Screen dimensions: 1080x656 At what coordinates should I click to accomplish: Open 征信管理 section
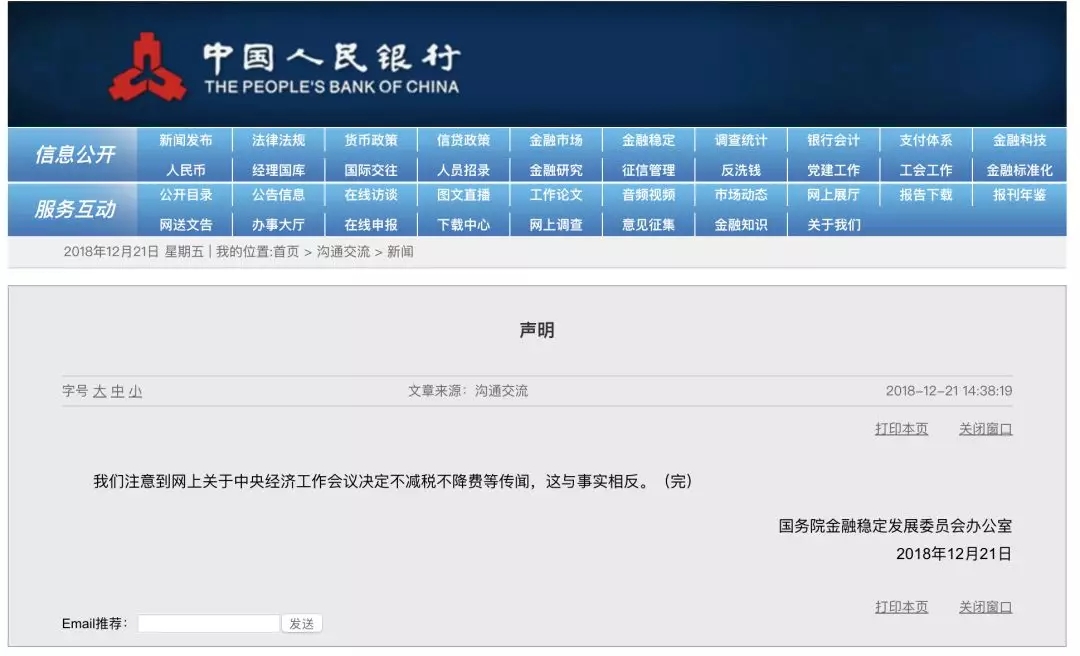tap(648, 170)
